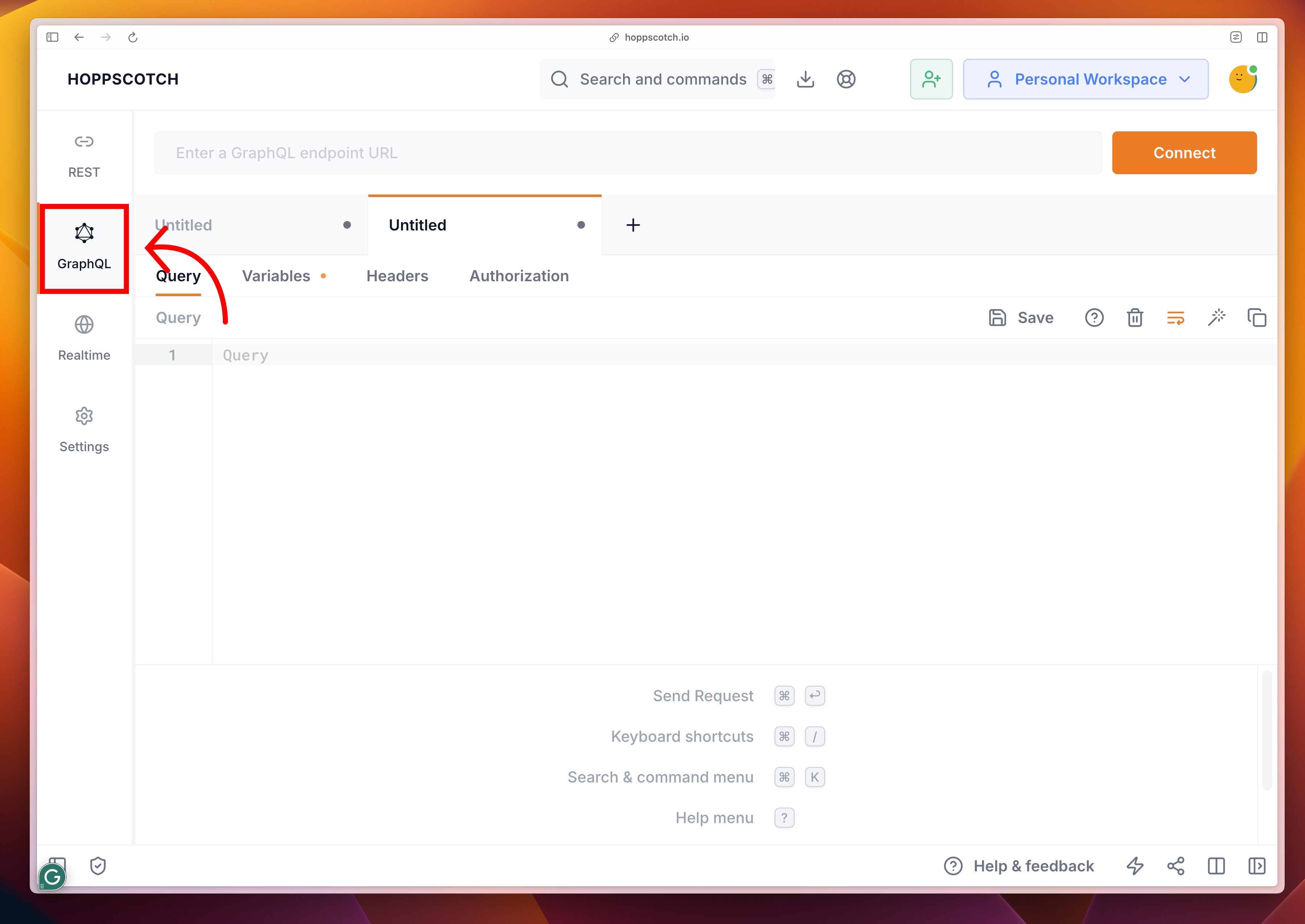The width and height of the screenshot is (1305, 924).
Task: Select the active second Untitled tab
Action: (485, 225)
